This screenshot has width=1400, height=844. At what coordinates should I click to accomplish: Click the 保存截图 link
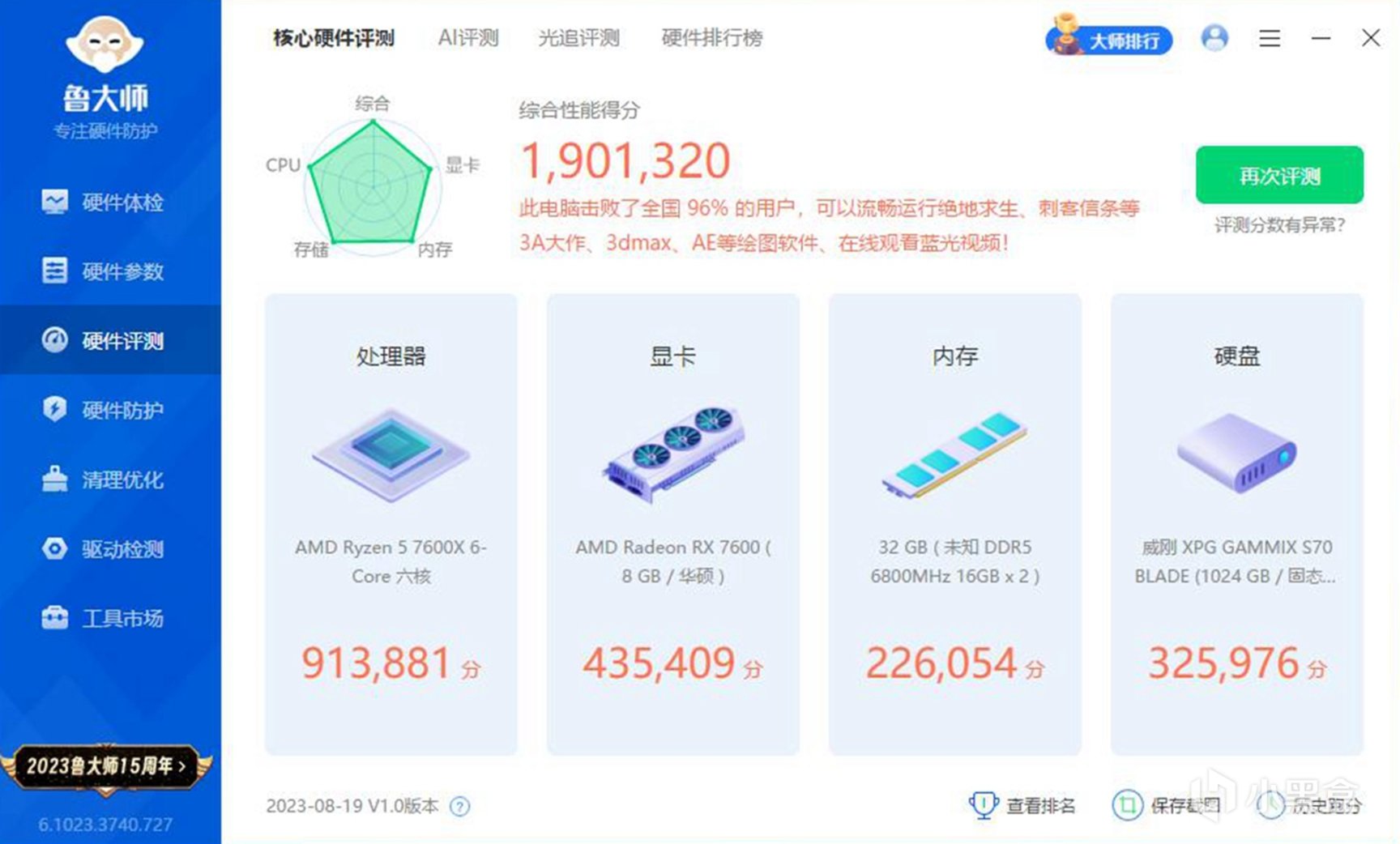(x=1185, y=806)
